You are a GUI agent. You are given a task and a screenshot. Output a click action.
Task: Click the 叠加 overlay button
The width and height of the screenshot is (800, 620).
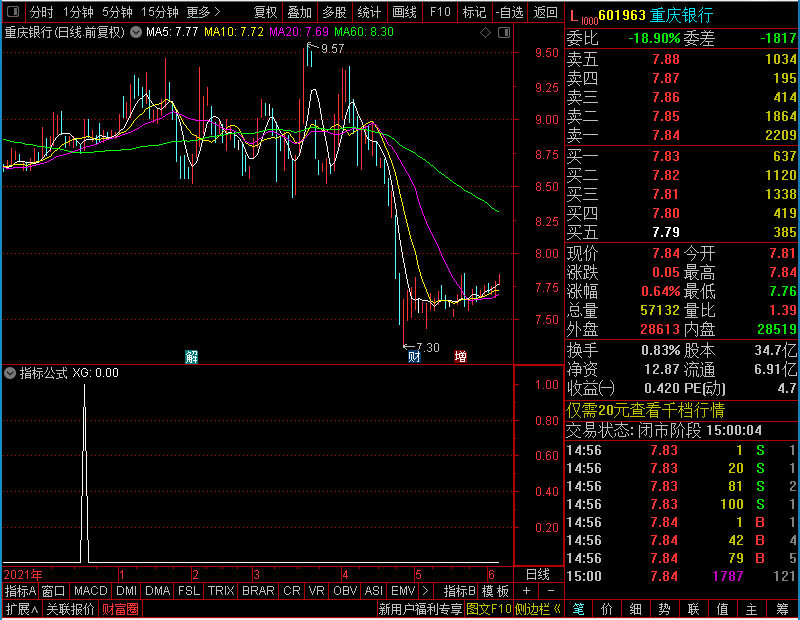[299, 12]
